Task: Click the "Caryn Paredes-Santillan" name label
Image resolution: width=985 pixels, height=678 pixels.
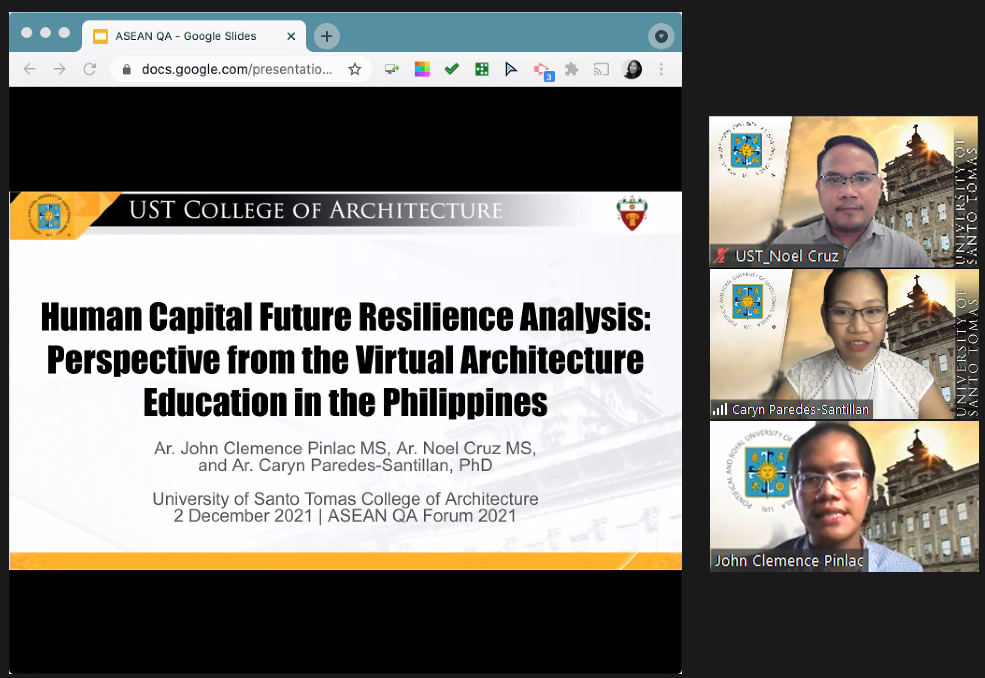Action: pos(800,410)
